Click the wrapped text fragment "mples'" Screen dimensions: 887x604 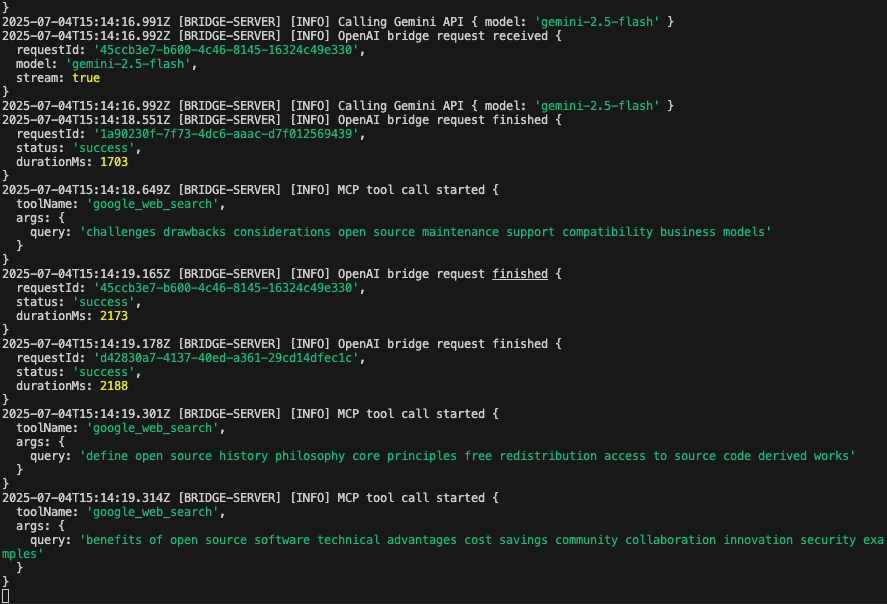click(x=23, y=553)
